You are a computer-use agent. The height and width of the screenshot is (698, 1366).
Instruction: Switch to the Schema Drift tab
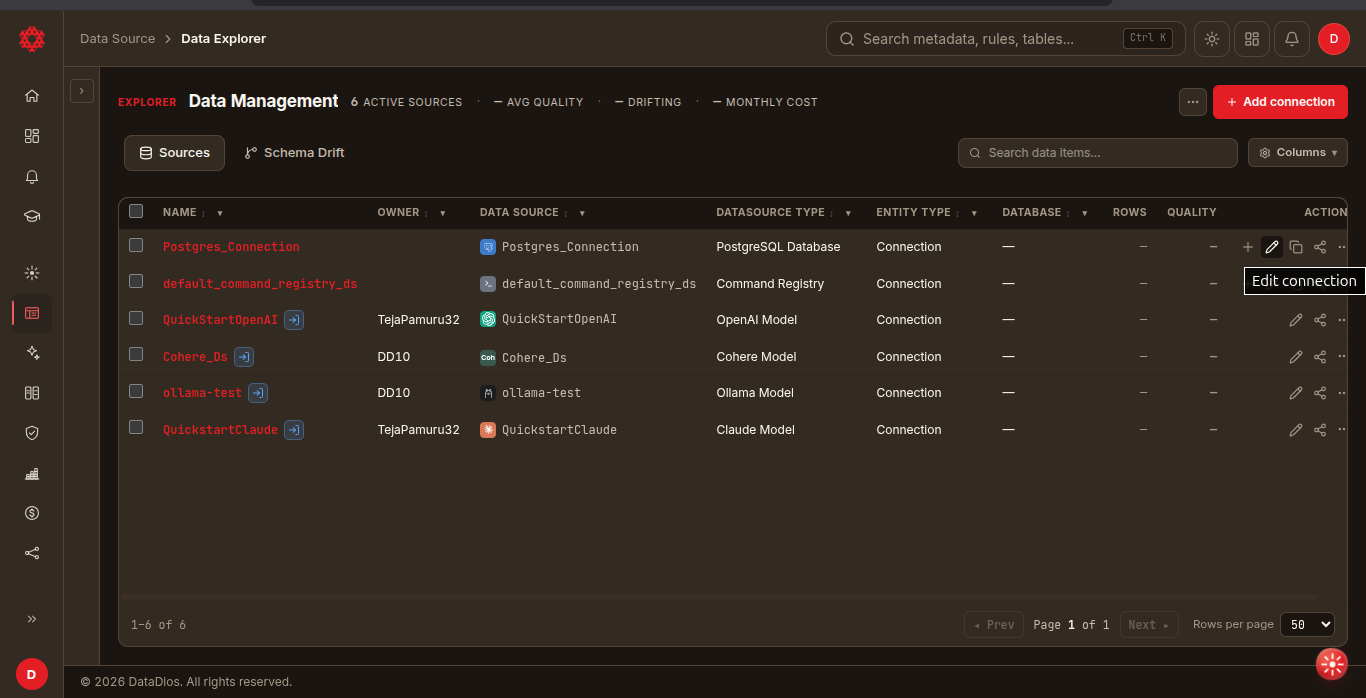tap(295, 153)
